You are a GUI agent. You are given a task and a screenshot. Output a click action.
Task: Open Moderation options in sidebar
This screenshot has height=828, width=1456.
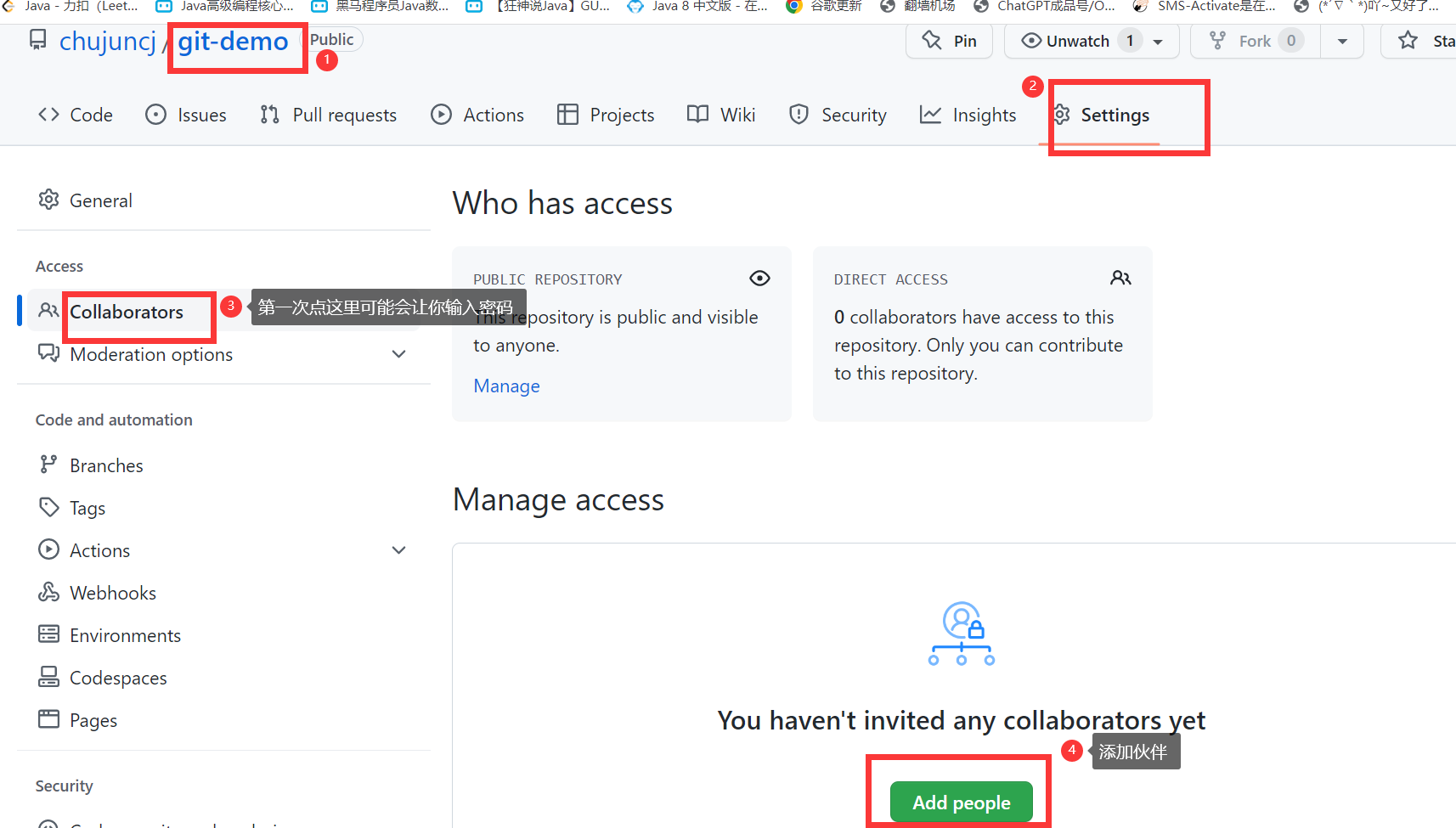[x=224, y=354]
